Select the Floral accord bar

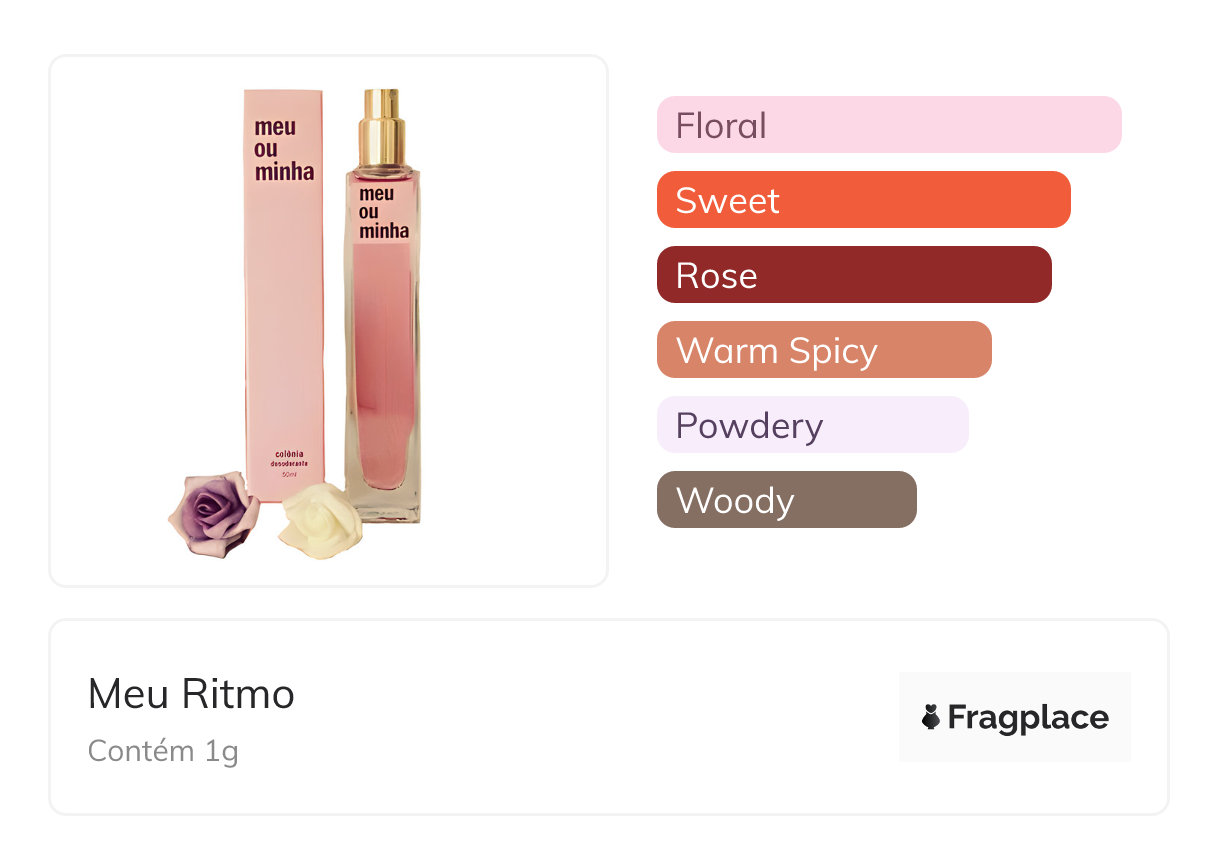[x=889, y=125]
